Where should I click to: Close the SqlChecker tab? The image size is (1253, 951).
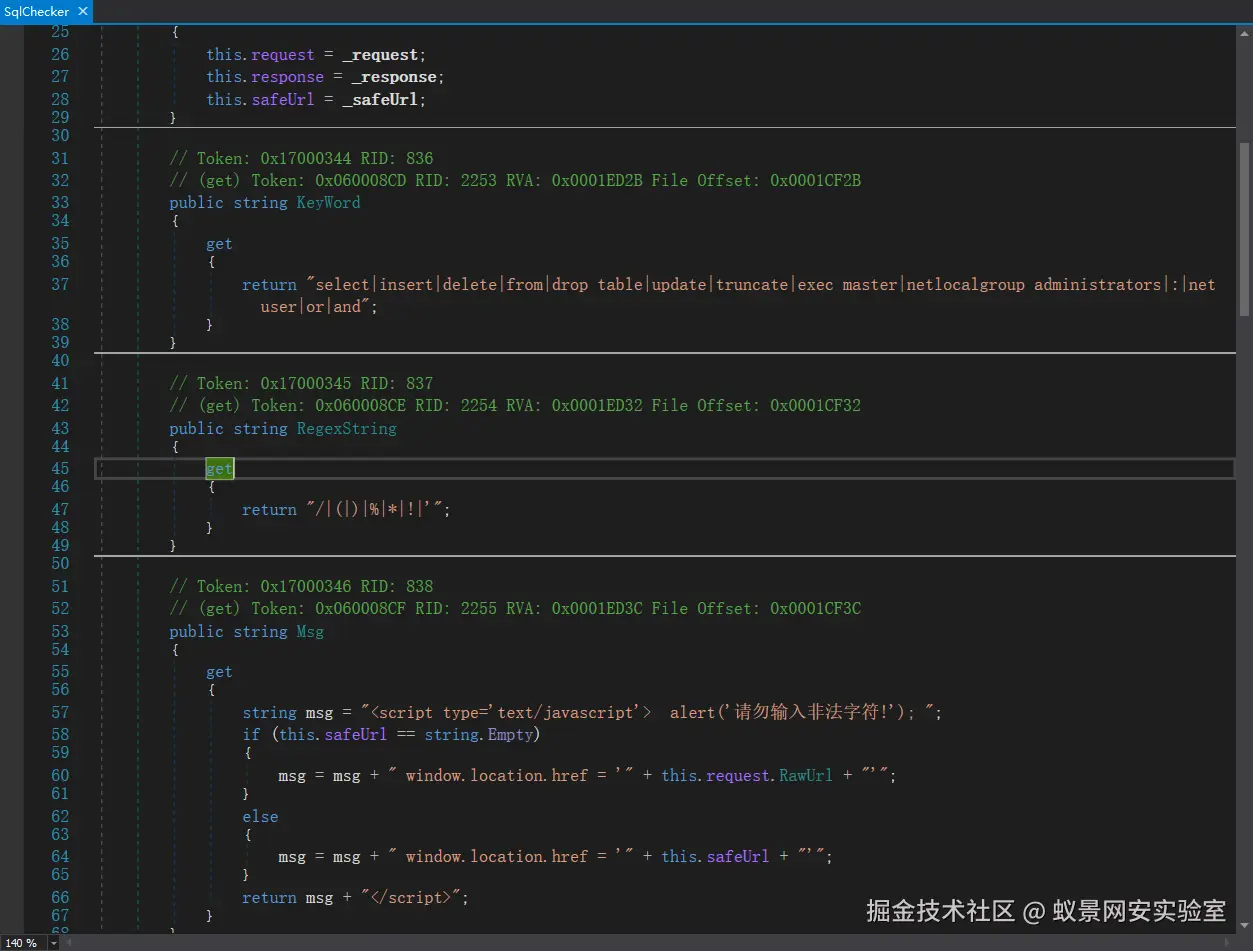pyautogui.click(x=82, y=12)
